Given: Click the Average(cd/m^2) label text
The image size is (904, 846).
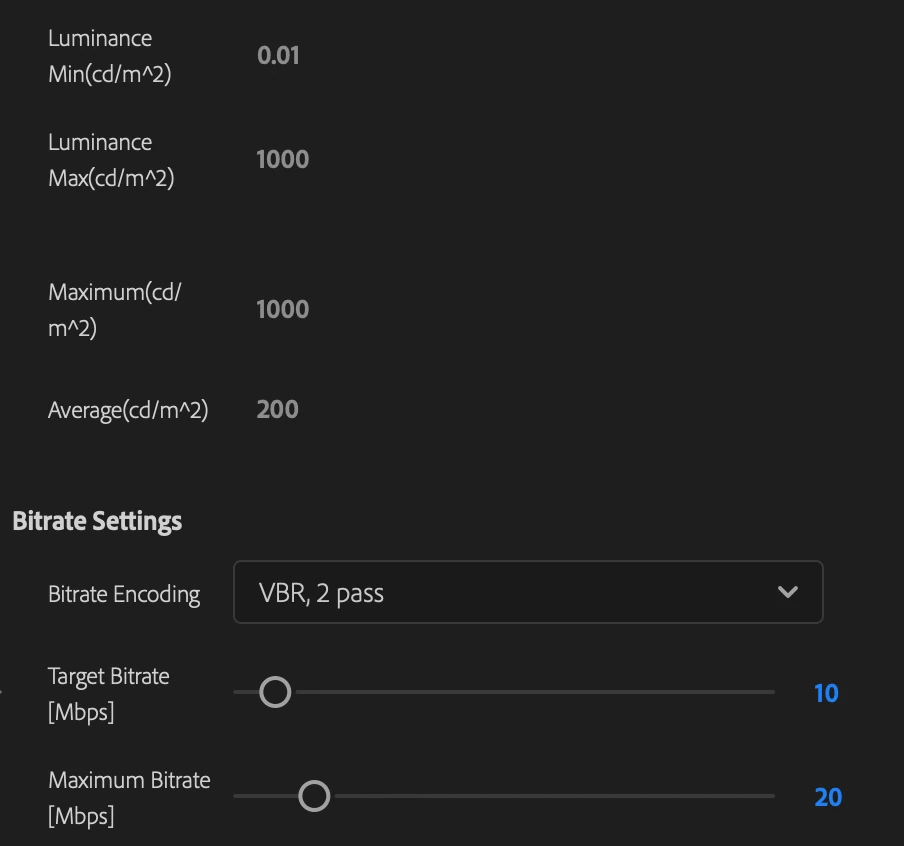Looking at the screenshot, I should [x=128, y=410].
